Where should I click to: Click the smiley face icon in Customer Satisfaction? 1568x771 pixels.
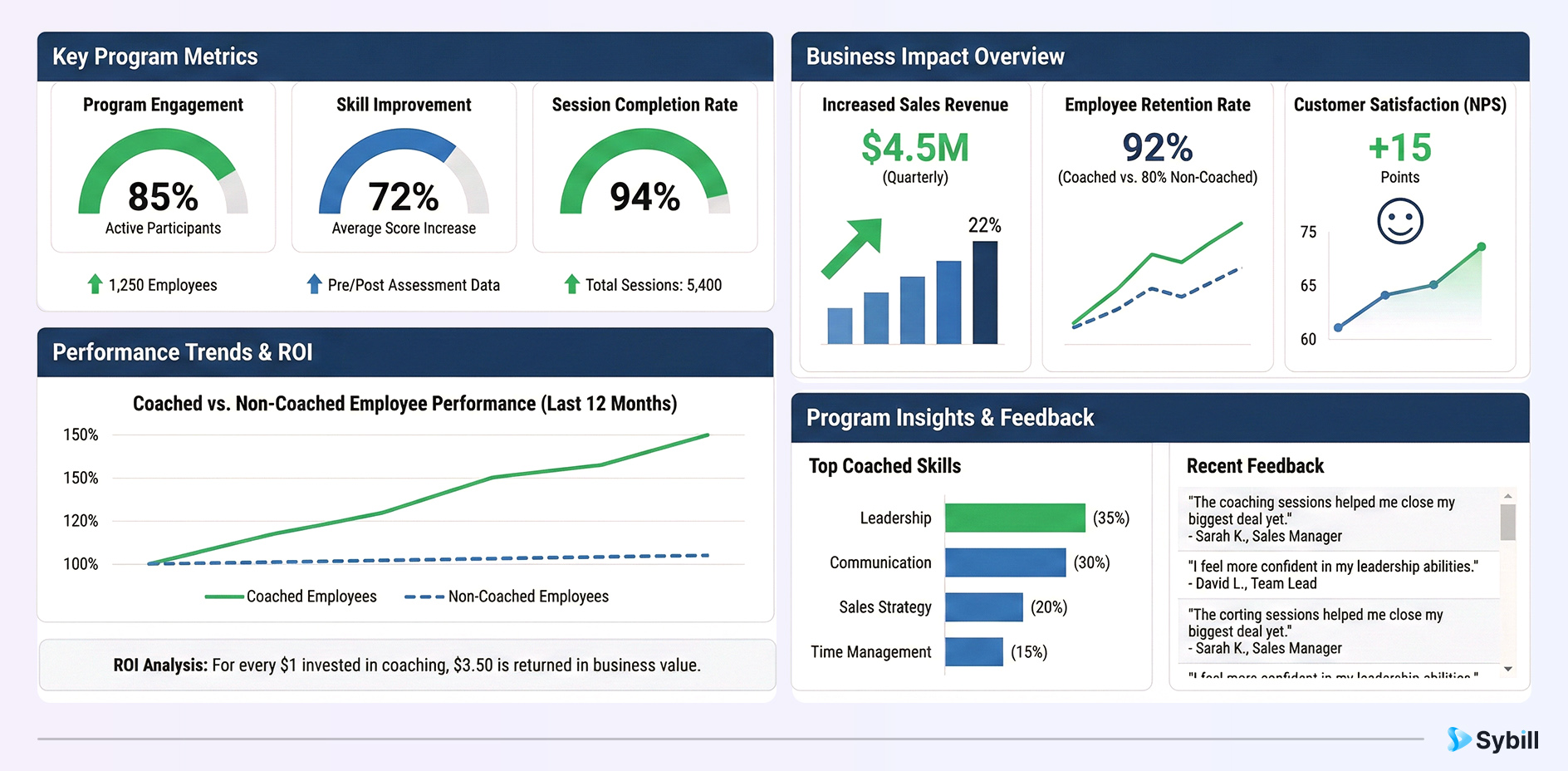click(1400, 221)
